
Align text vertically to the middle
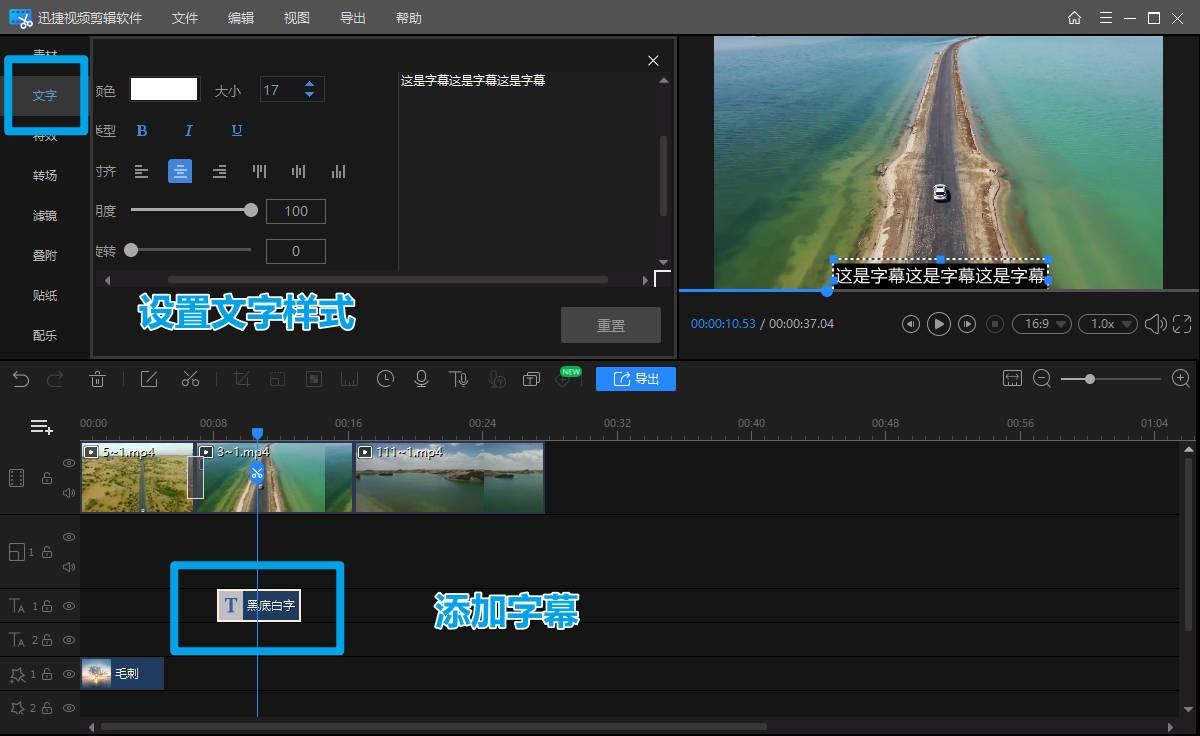[x=298, y=172]
